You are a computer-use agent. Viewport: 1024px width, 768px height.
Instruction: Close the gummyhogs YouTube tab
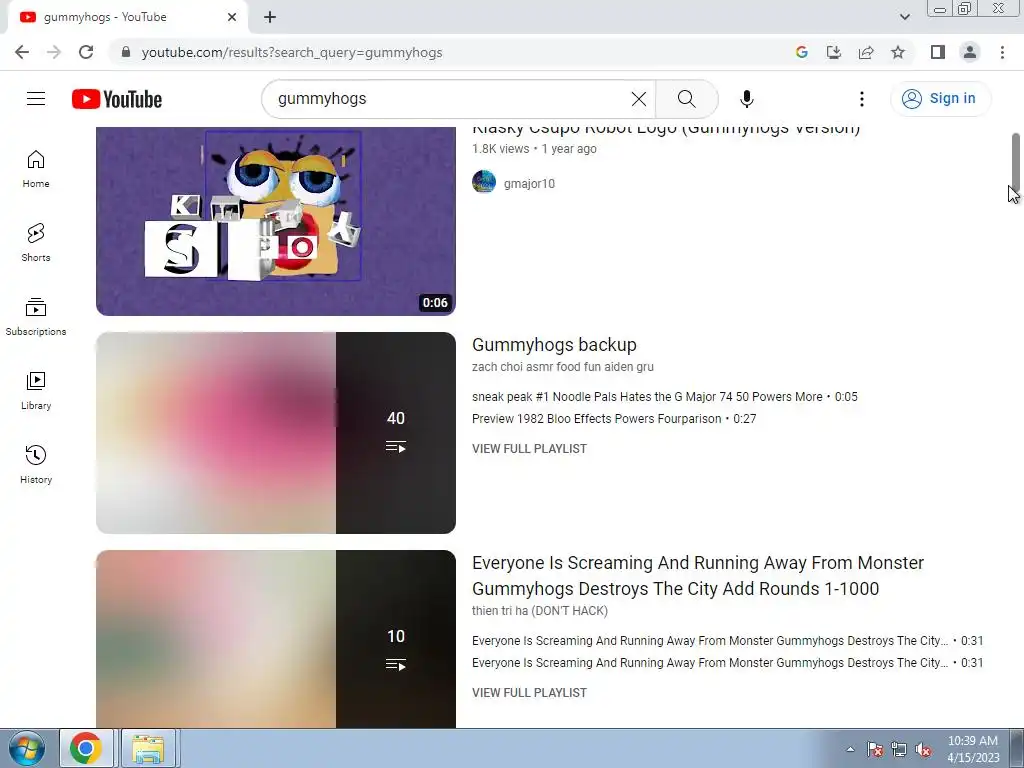pyautogui.click(x=232, y=17)
